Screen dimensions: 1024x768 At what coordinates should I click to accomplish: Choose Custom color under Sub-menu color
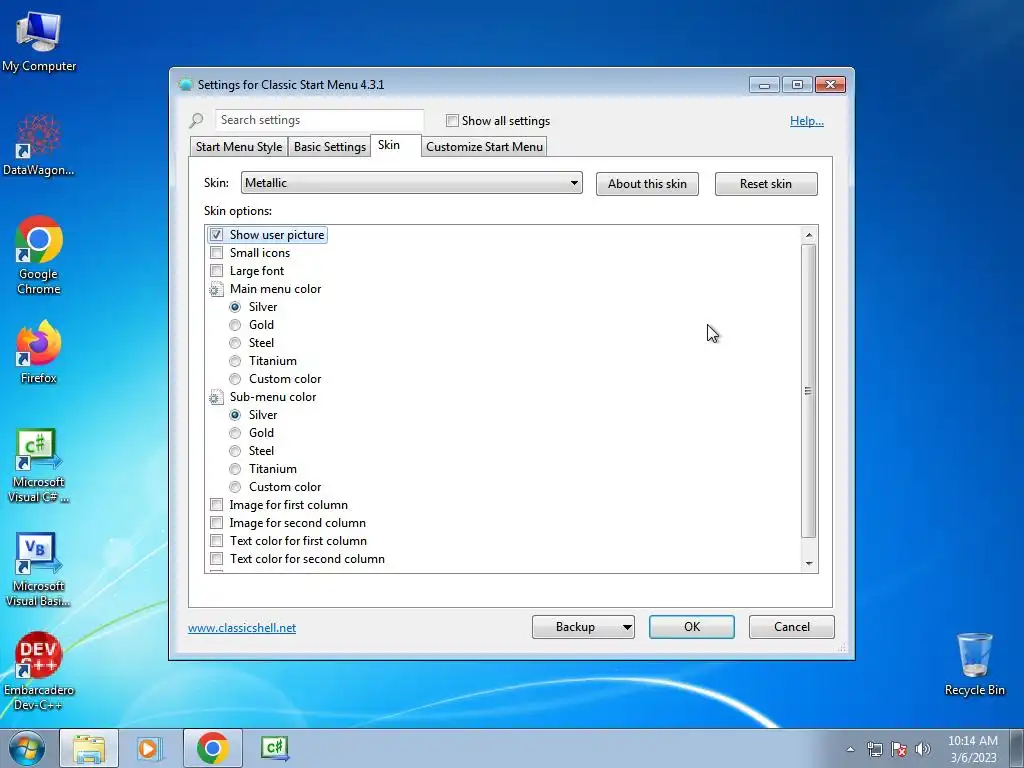(235, 487)
